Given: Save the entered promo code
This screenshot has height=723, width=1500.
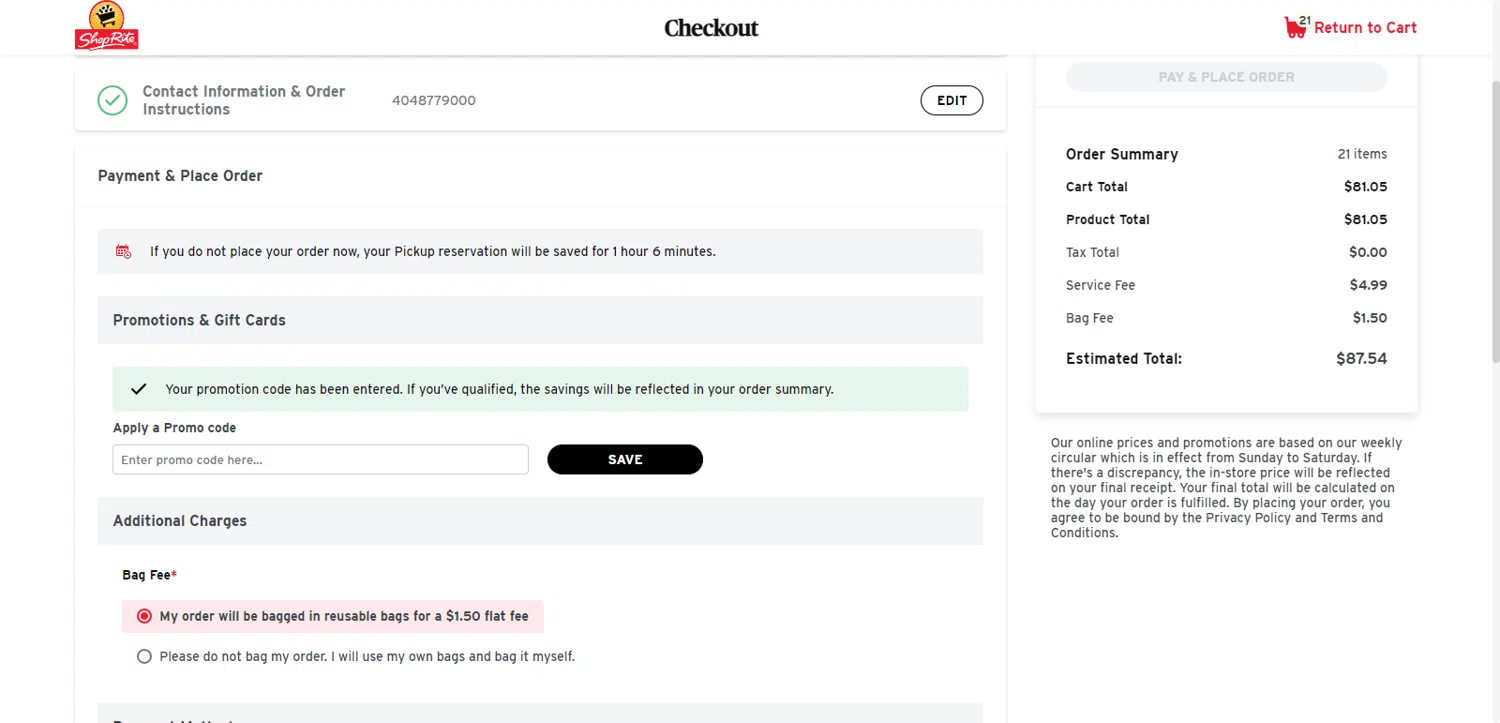Looking at the screenshot, I should pyautogui.click(x=625, y=460).
